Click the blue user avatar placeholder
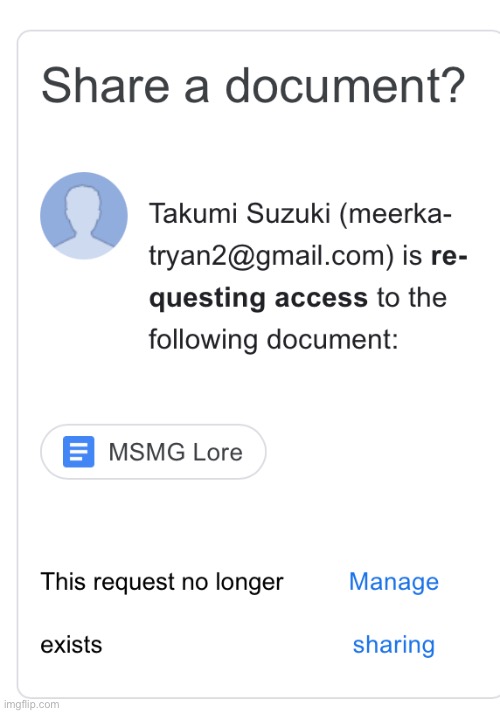 tap(84, 216)
